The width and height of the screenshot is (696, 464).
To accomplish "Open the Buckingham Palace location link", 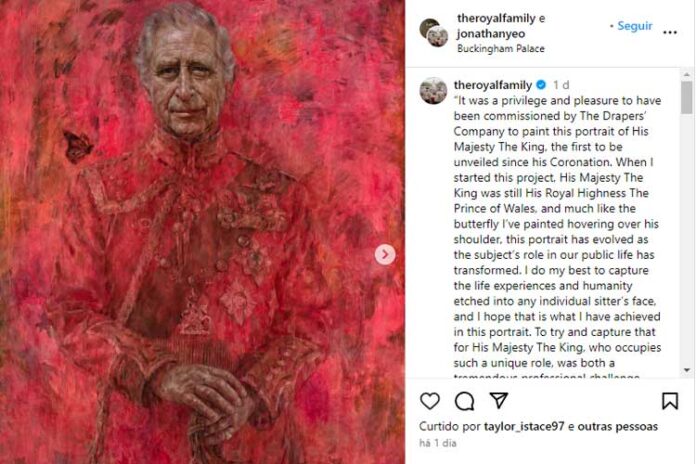I will 503,47.
